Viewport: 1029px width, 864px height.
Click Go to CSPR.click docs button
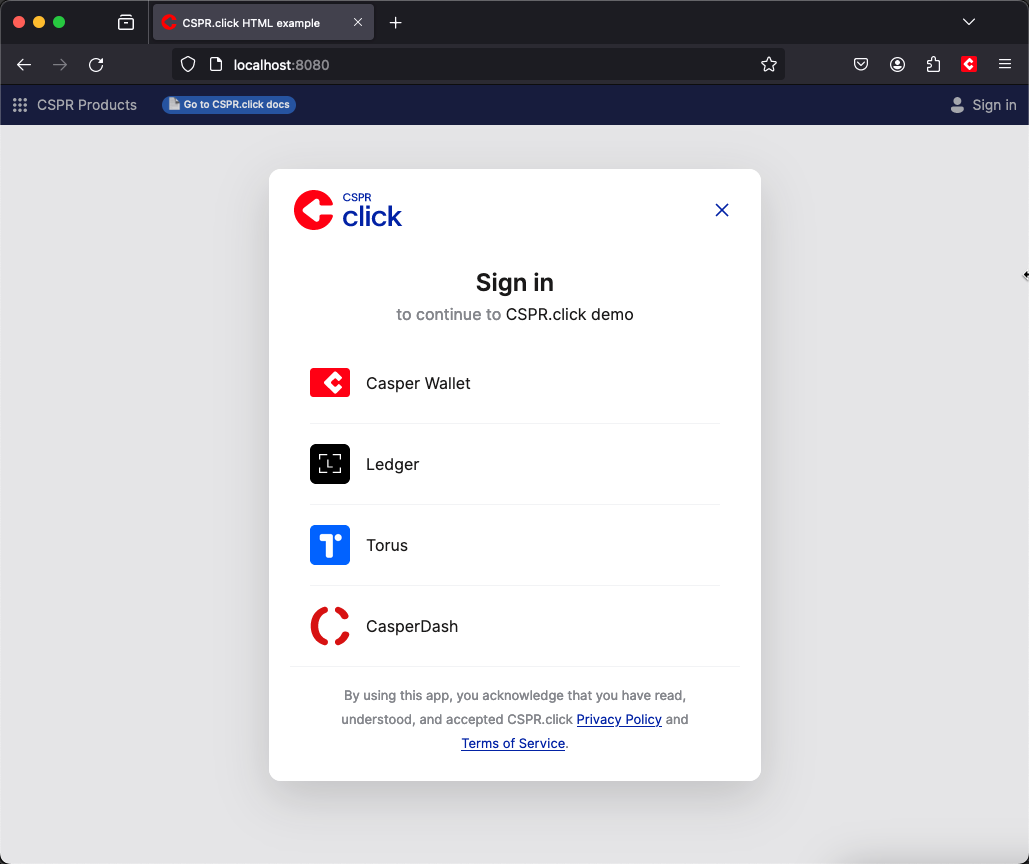pyautogui.click(x=229, y=105)
